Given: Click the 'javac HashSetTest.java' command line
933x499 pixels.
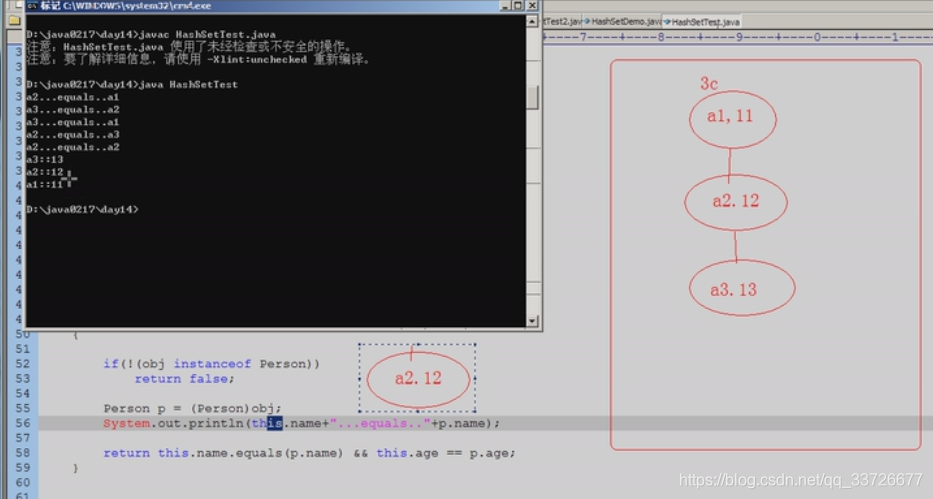Looking at the screenshot, I should click(x=151, y=34).
